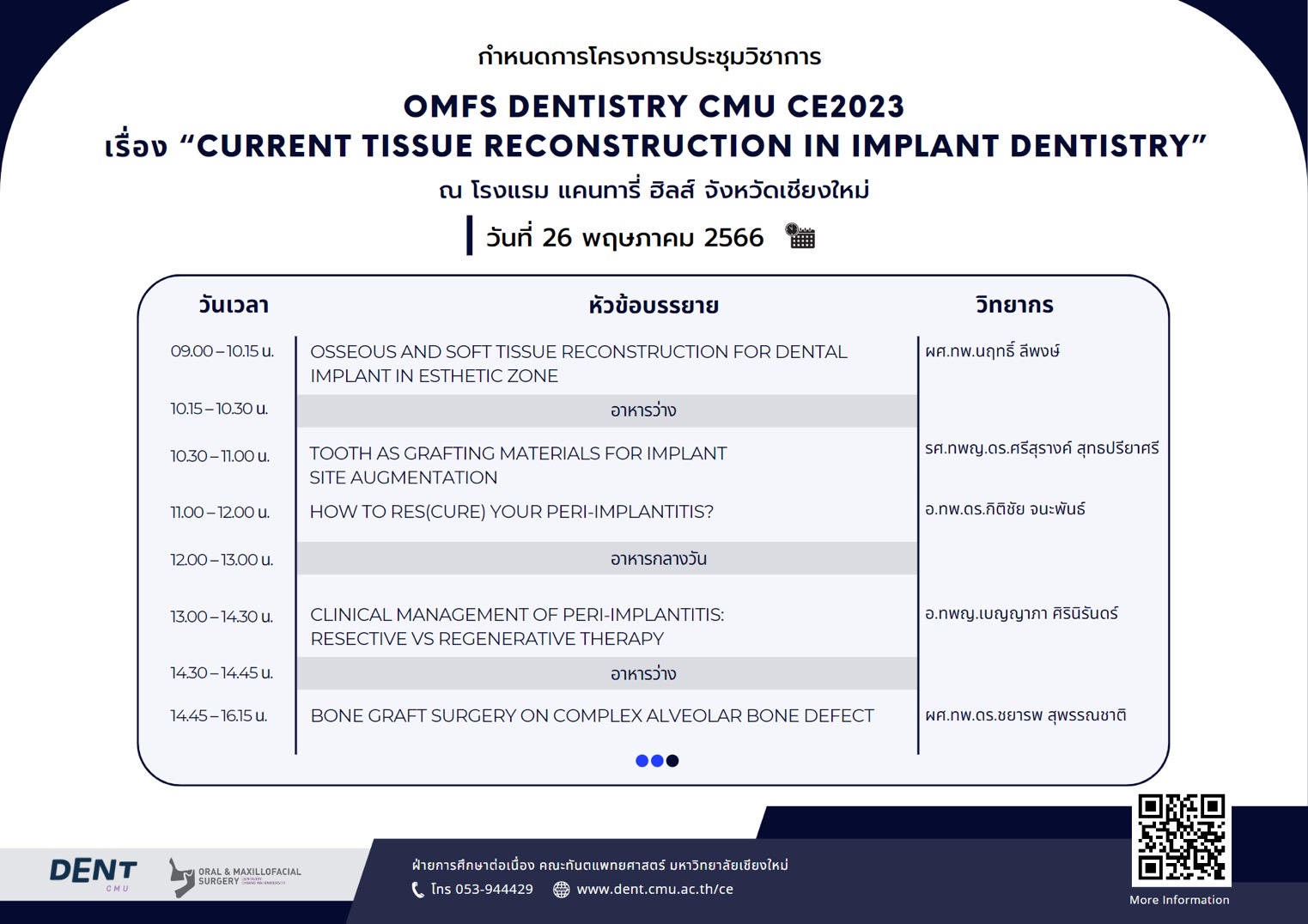Click the Clinical Management of Peri-implantitis topic
The width and height of the screenshot is (1308, 924).
(x=517, y=627)
